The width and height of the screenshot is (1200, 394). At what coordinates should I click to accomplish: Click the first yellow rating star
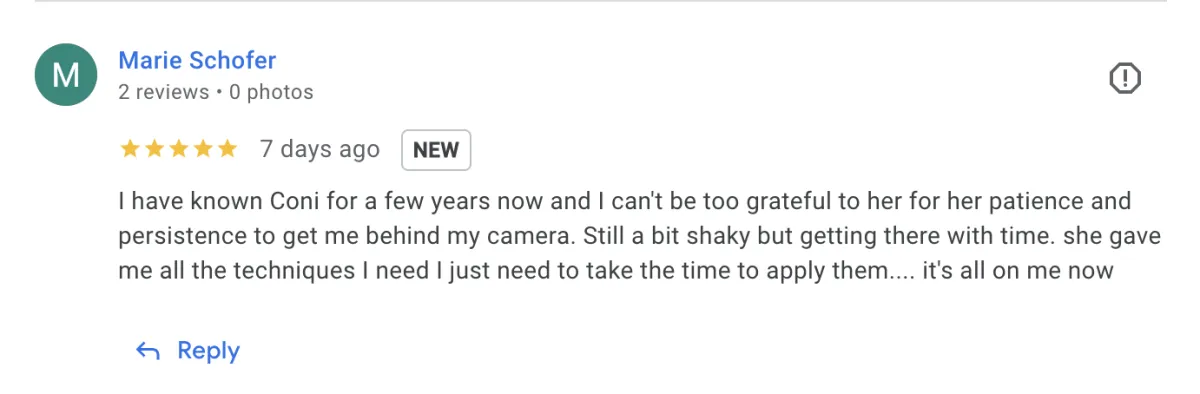pyautogui.click(x=129, y=150)
